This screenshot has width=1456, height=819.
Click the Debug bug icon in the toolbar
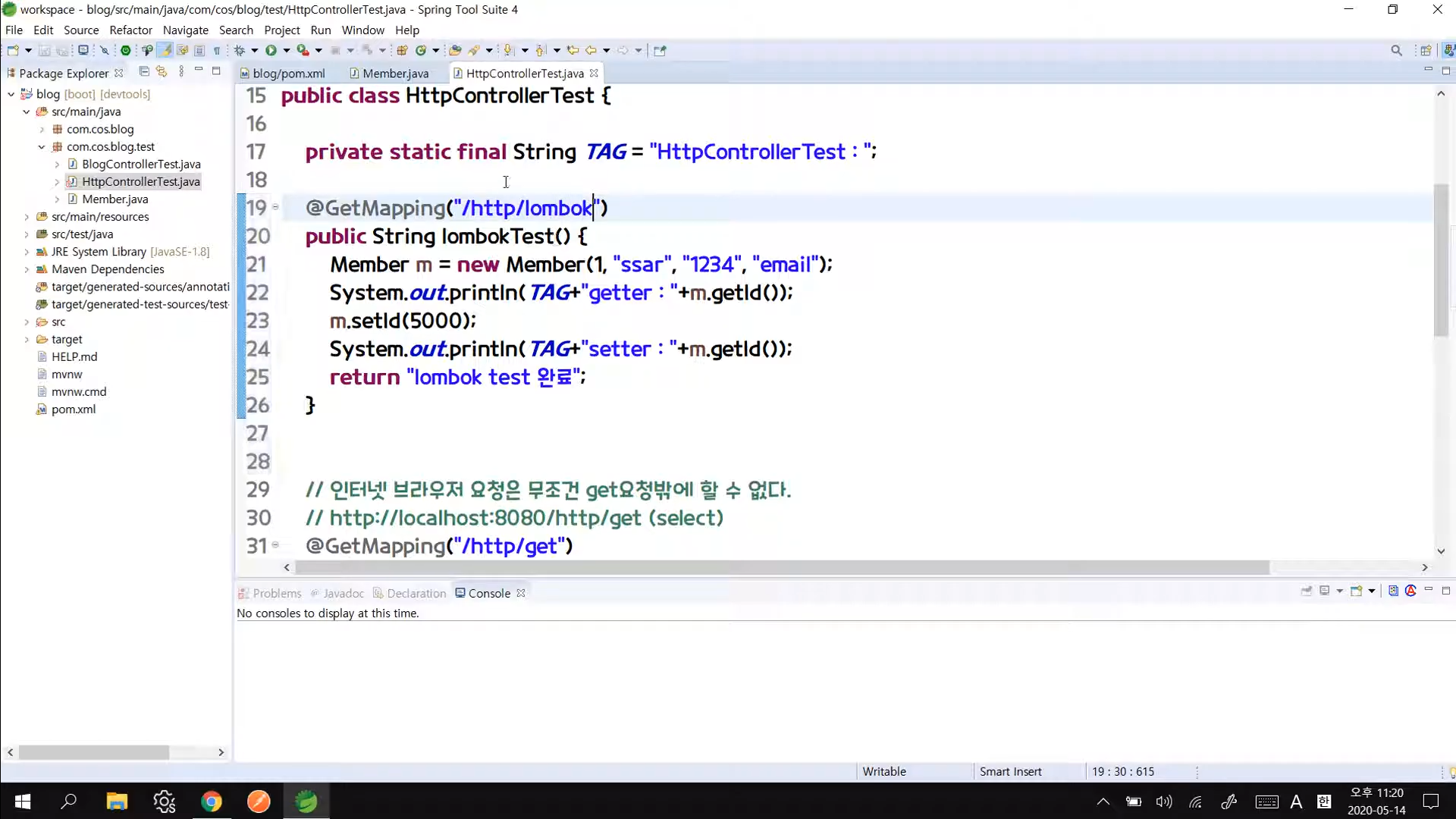click(239, 50)
